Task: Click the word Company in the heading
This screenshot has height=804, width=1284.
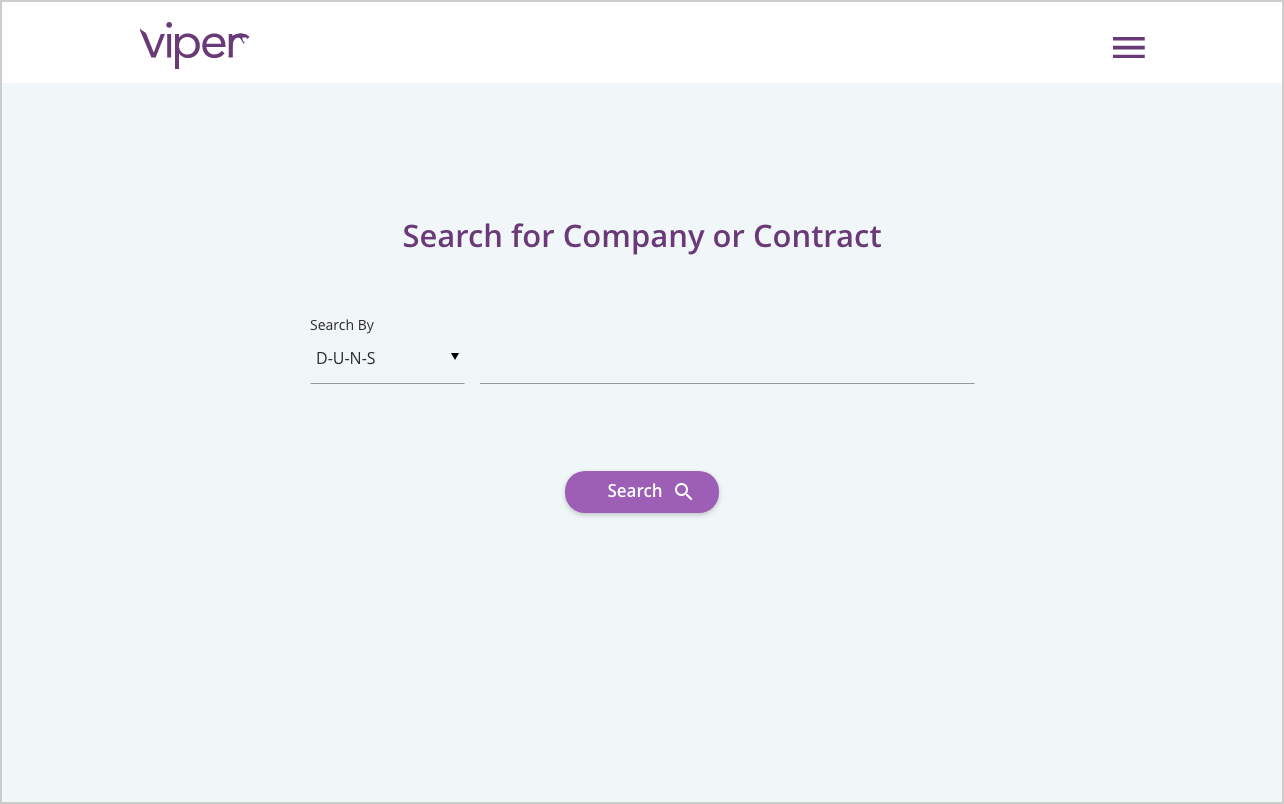Action: point(633,237)
